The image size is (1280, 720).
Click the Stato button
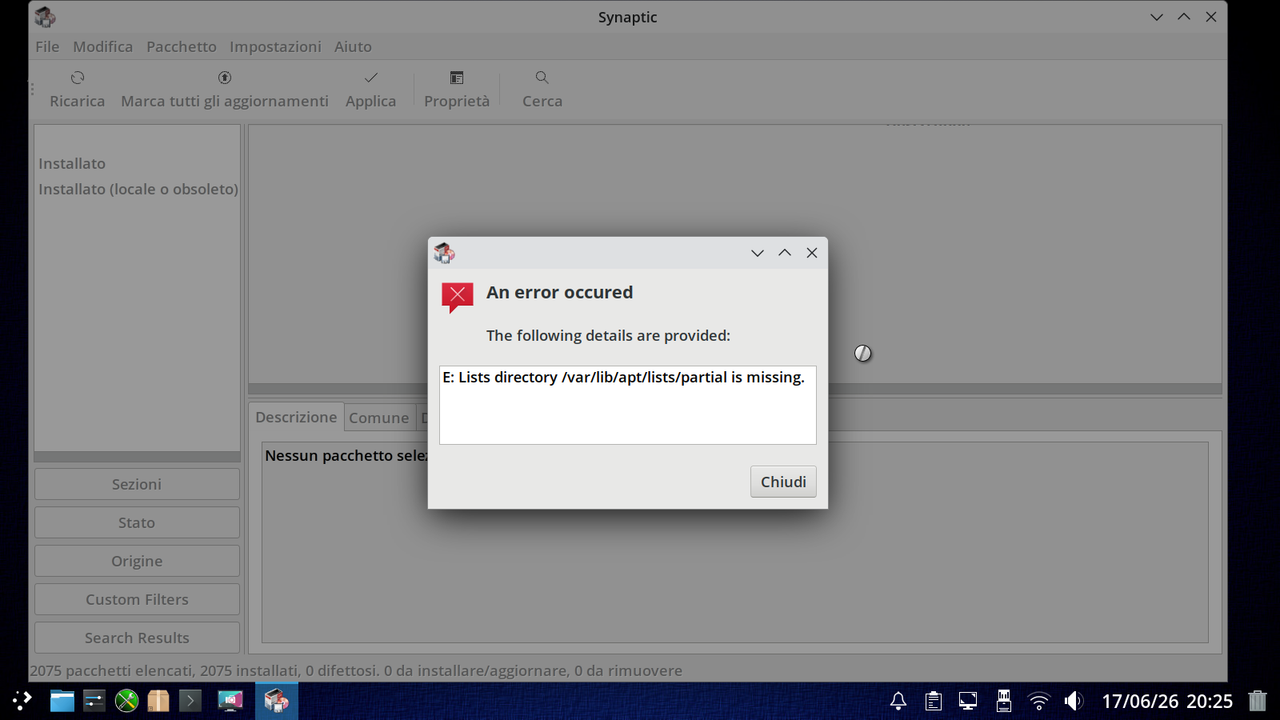coord(137,523)
